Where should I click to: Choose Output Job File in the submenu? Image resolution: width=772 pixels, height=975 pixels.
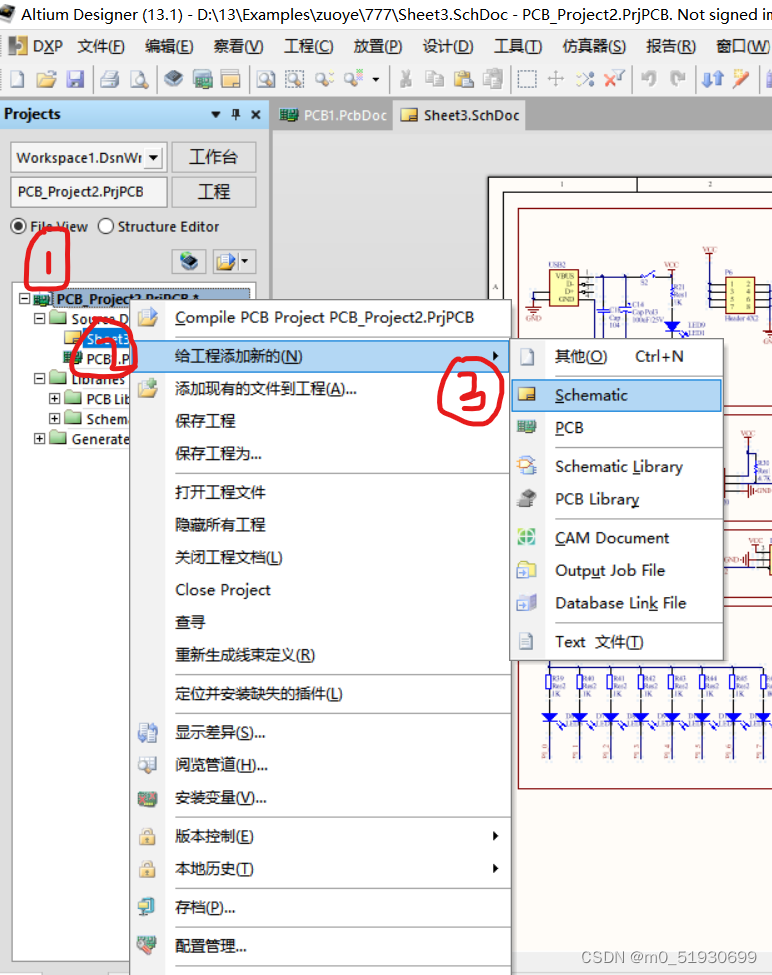(617, 570)
